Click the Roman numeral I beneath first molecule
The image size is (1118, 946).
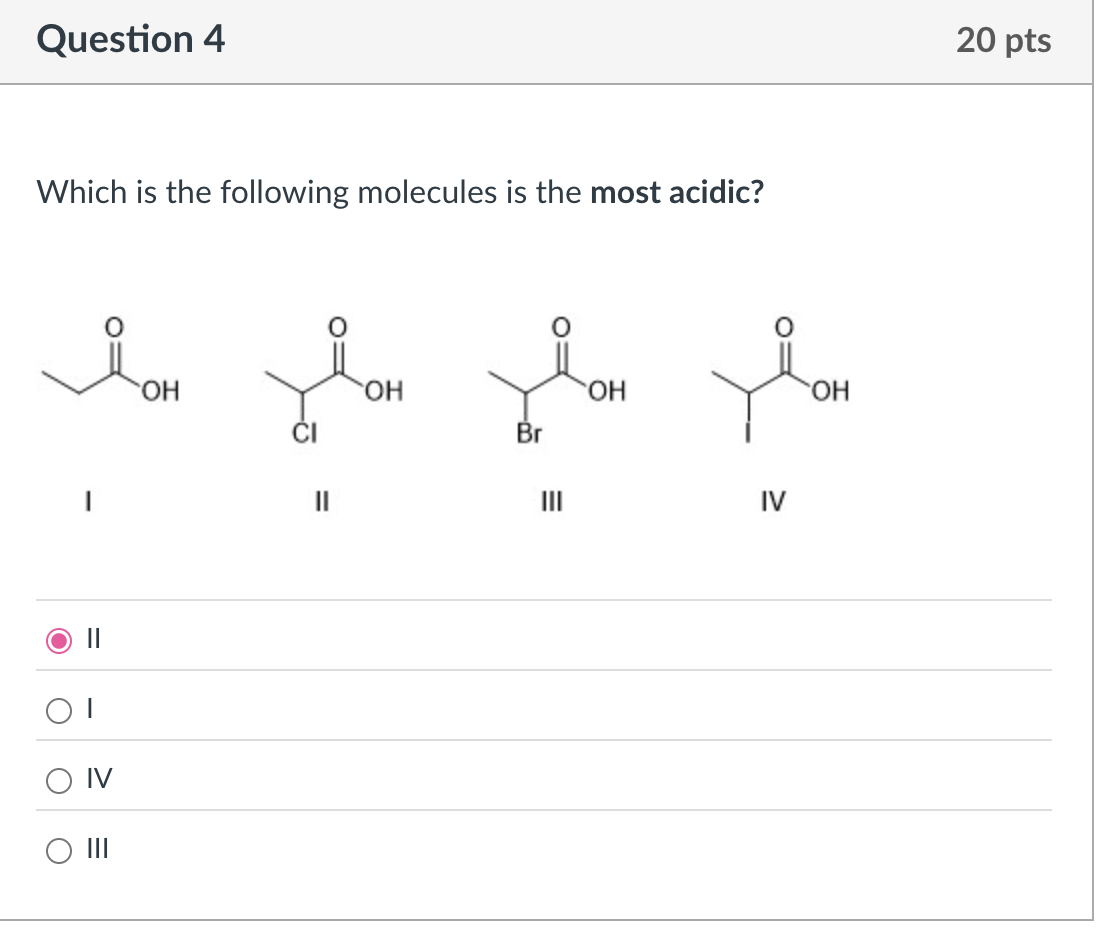pyautogui.click(x=88, y=503)
